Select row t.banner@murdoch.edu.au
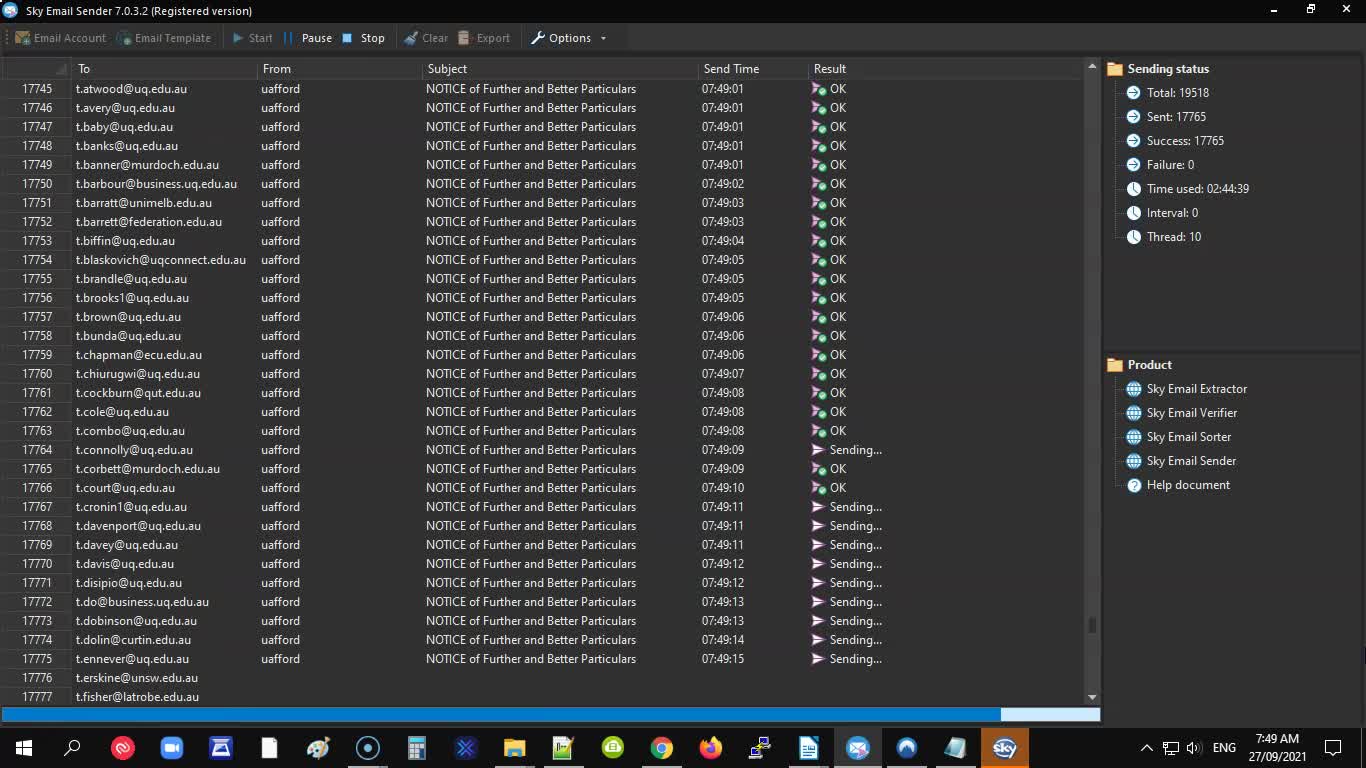This screenshot has width=1366, height=768. click(542, 165)
